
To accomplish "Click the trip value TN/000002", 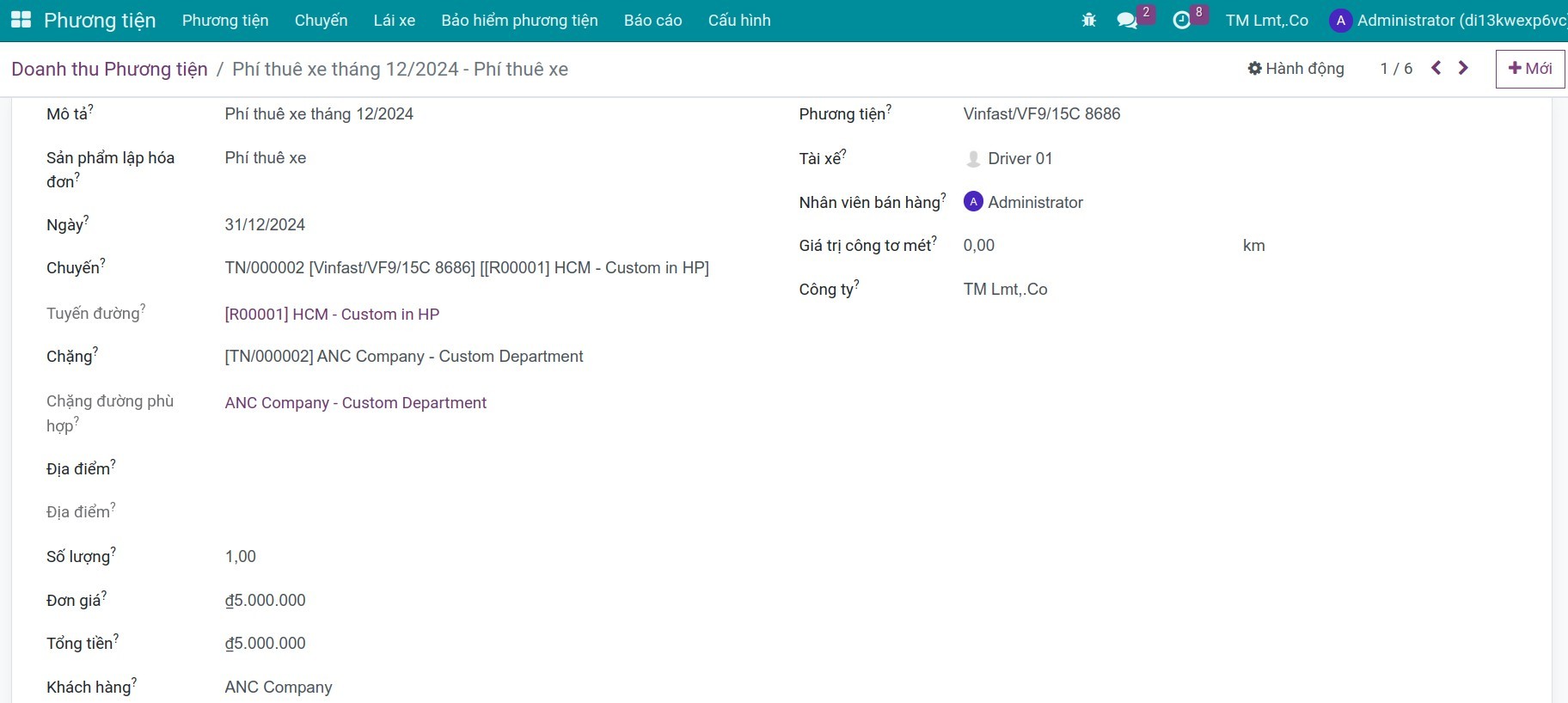I will coord(467,268).
